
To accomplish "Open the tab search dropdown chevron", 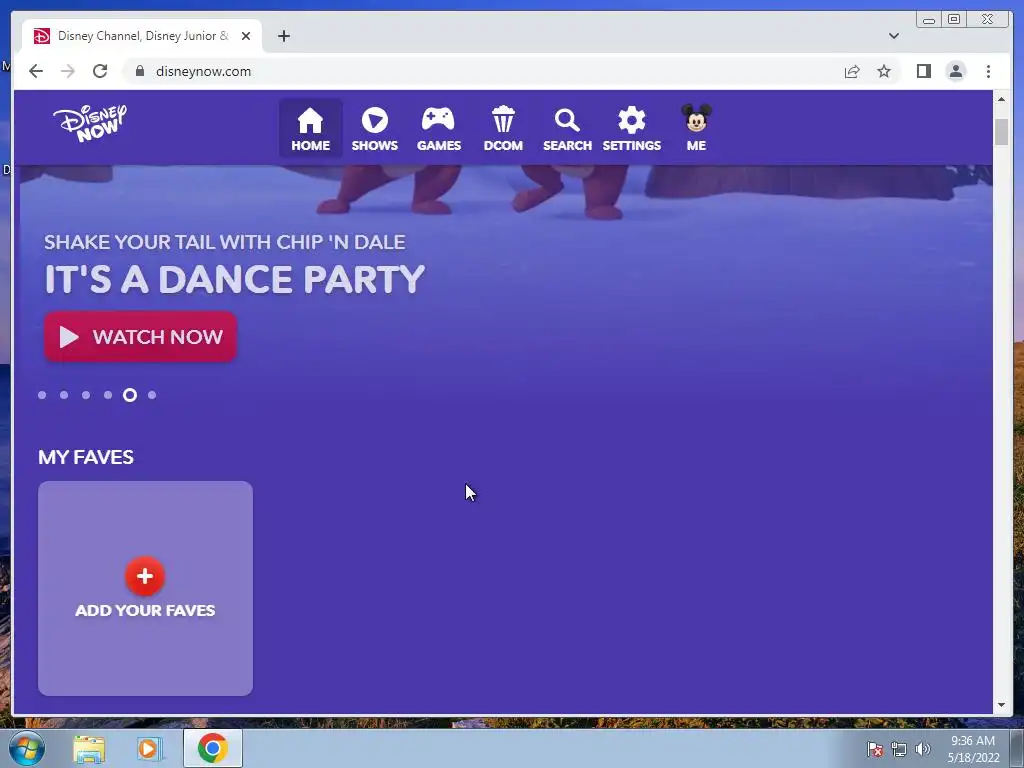I will [x=893, y=36].
